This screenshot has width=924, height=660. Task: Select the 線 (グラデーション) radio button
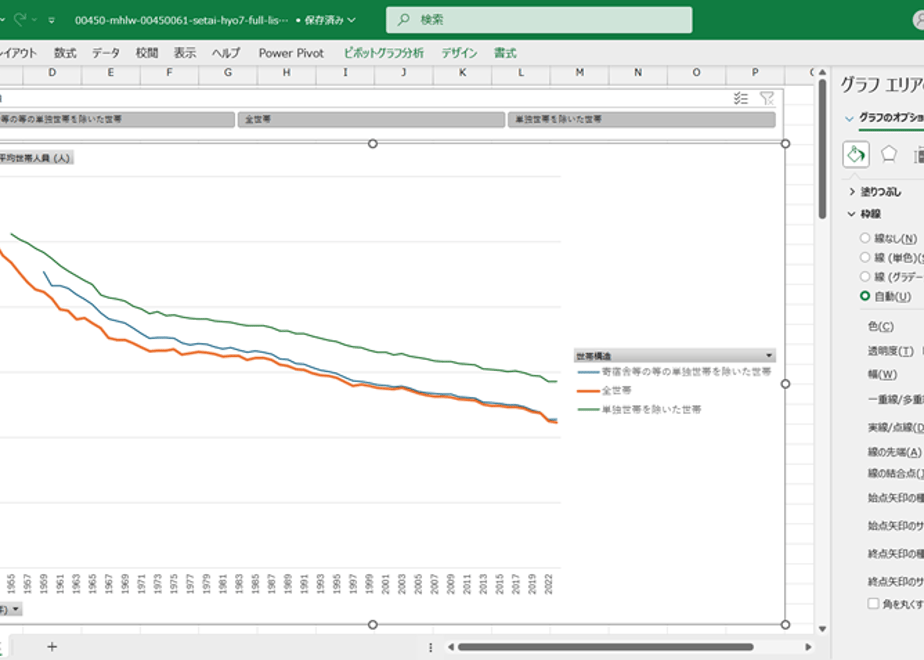[864, 276]
